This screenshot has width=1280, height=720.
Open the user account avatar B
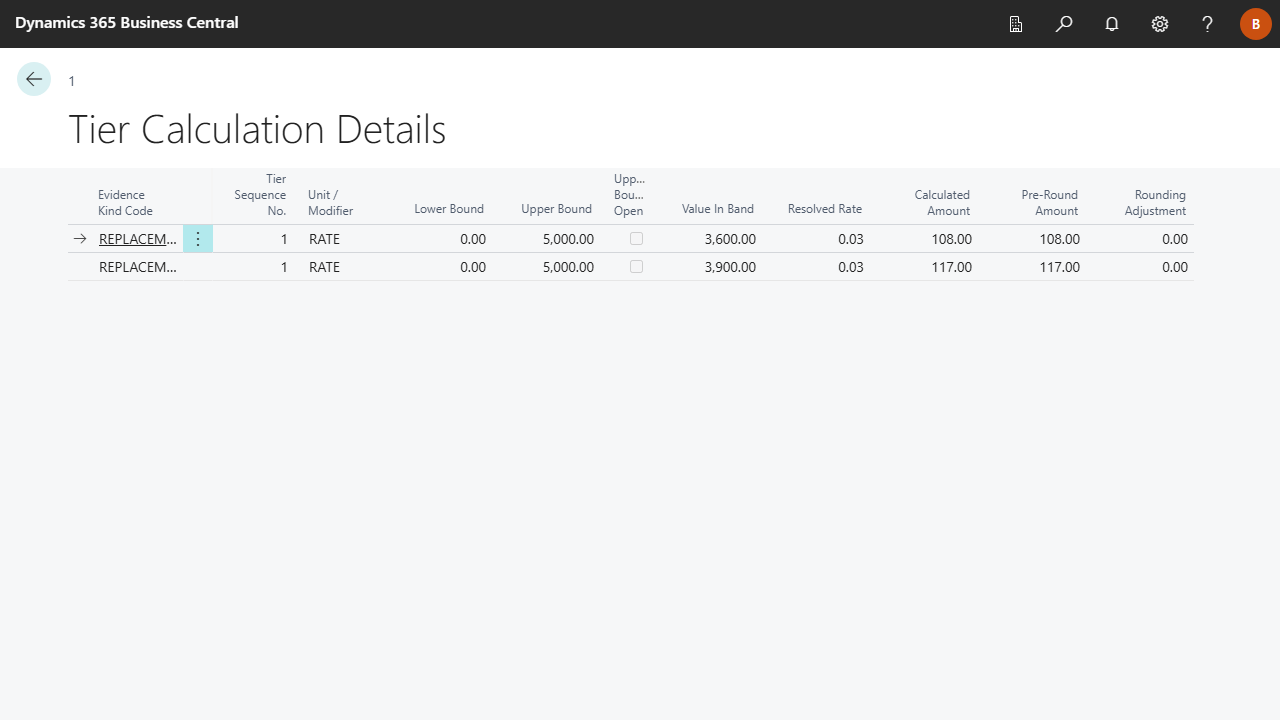coord(1256,24)
